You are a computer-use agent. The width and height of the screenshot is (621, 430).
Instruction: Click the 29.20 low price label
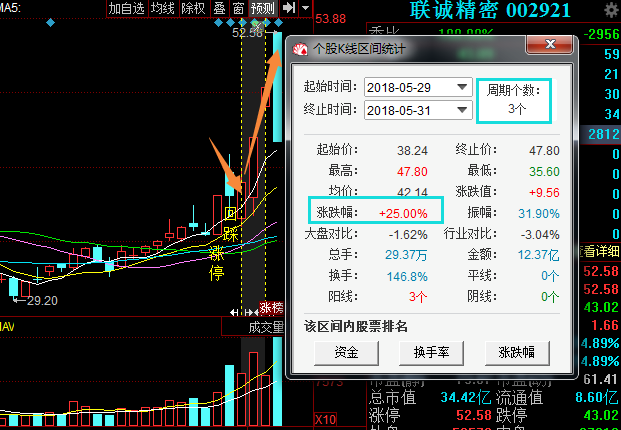[x=42, y=301]
